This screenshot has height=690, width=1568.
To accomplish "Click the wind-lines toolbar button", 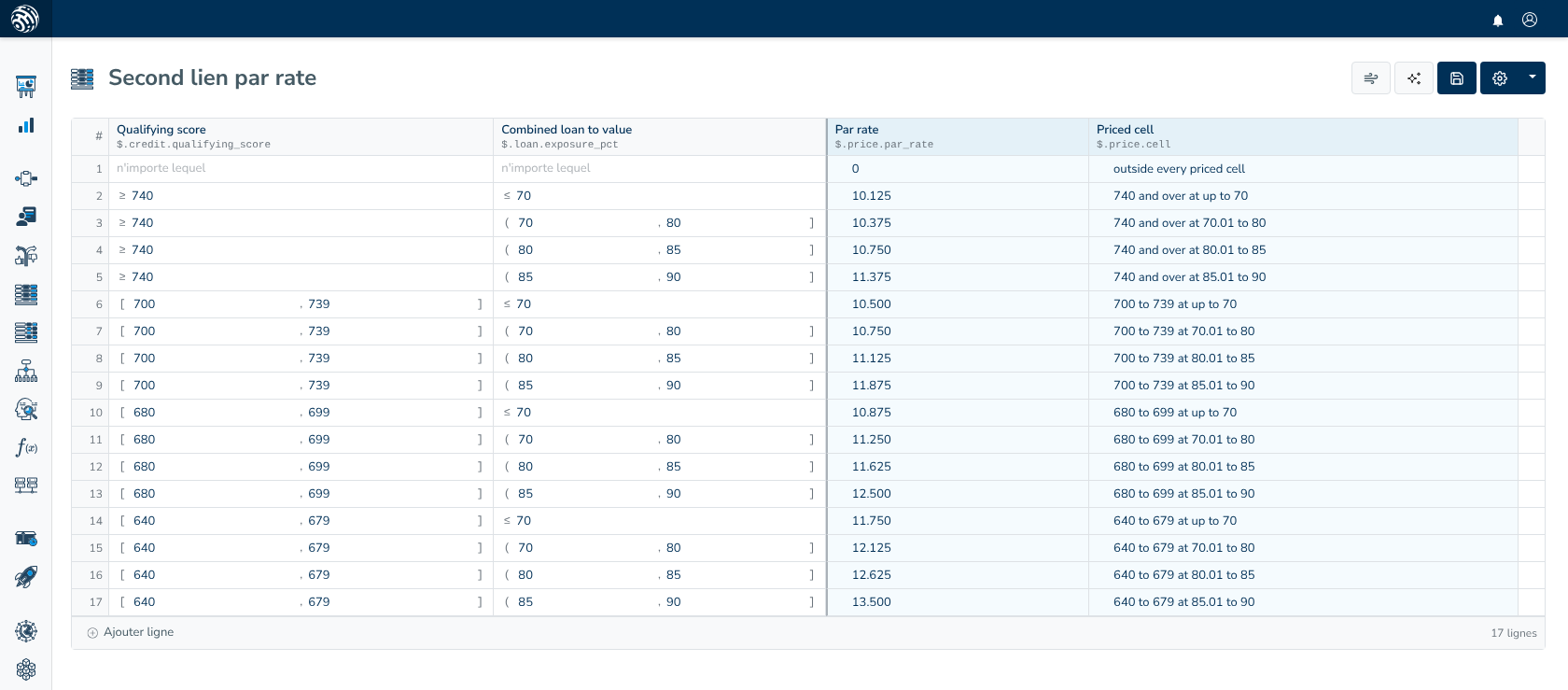I will tap(1371, 78).
